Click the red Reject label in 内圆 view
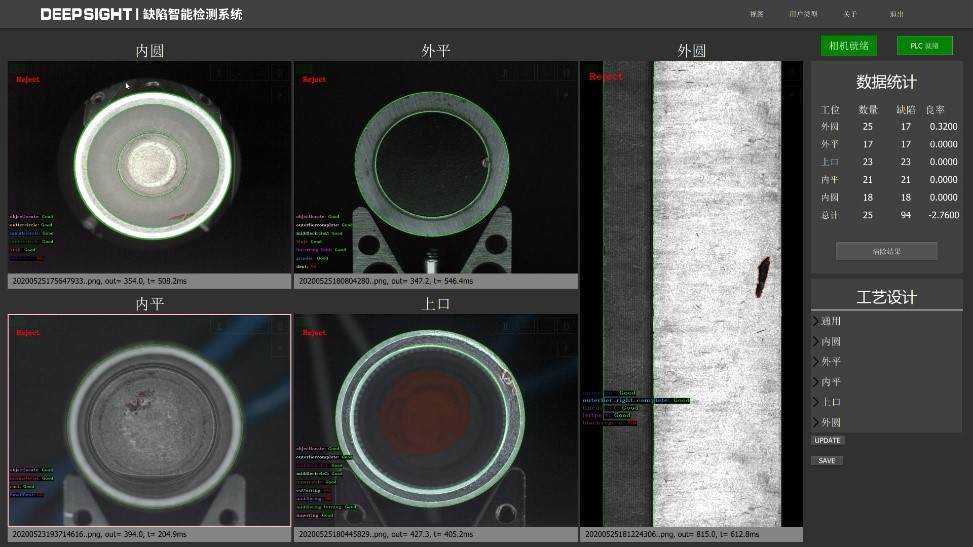 (27, 79)
